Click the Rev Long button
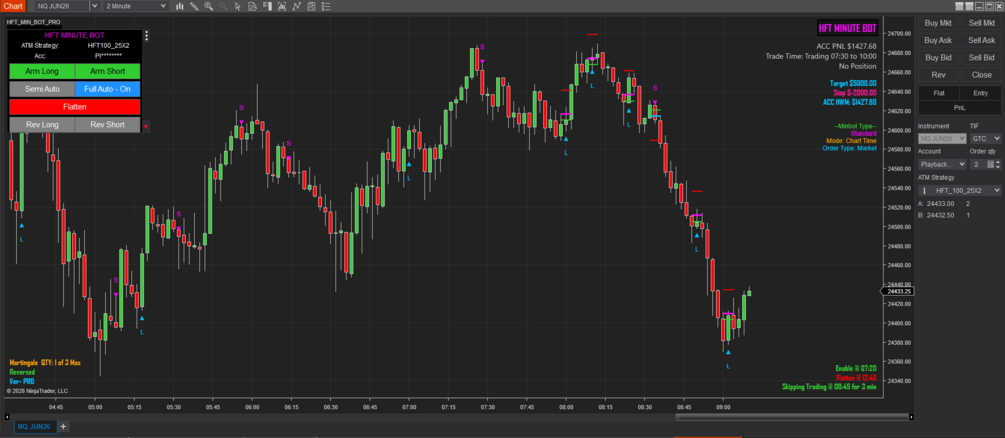This screenshot has width=1005, height=438. tap(42, 125)
